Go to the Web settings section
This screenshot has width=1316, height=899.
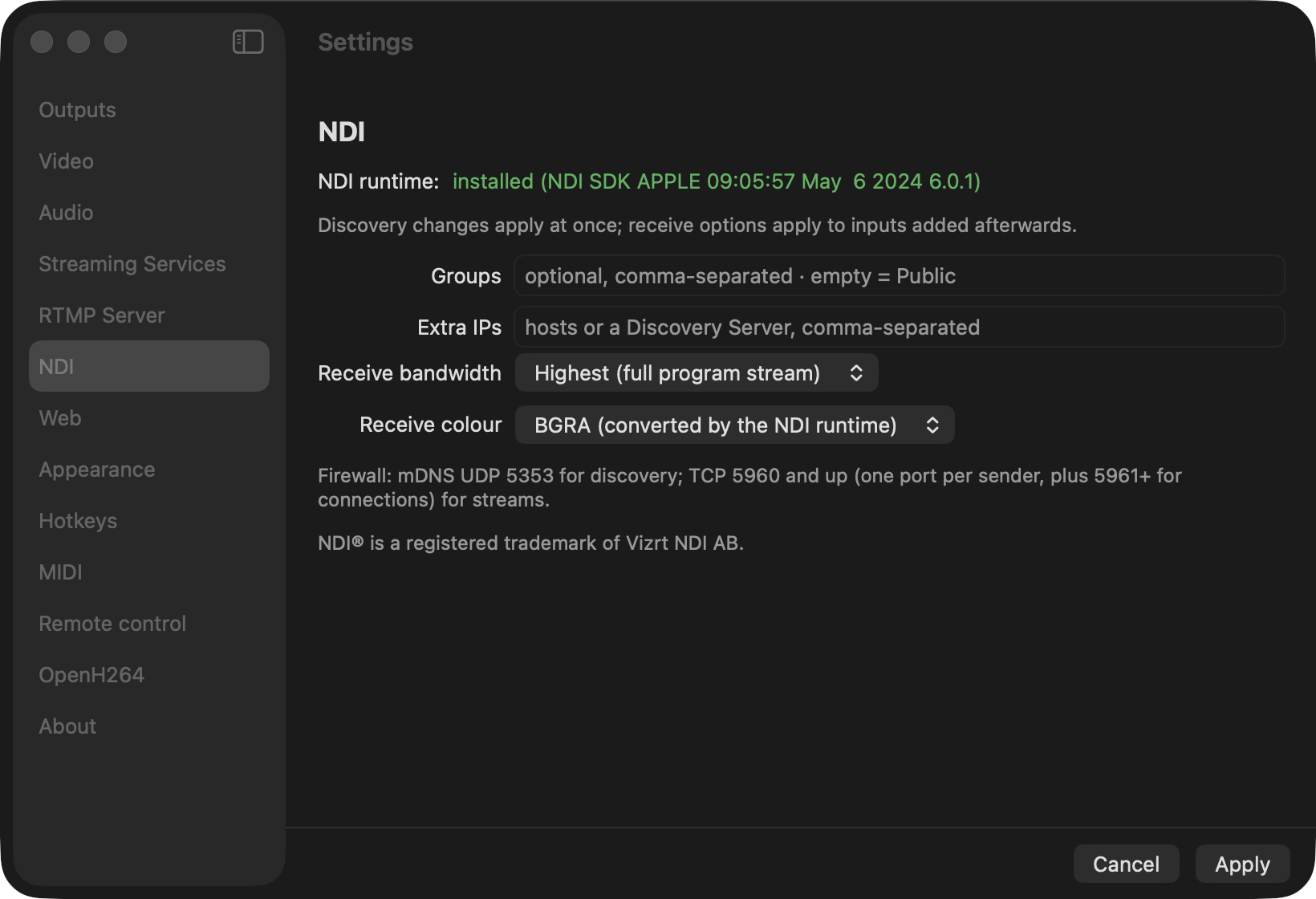click(x=148, y=418)
